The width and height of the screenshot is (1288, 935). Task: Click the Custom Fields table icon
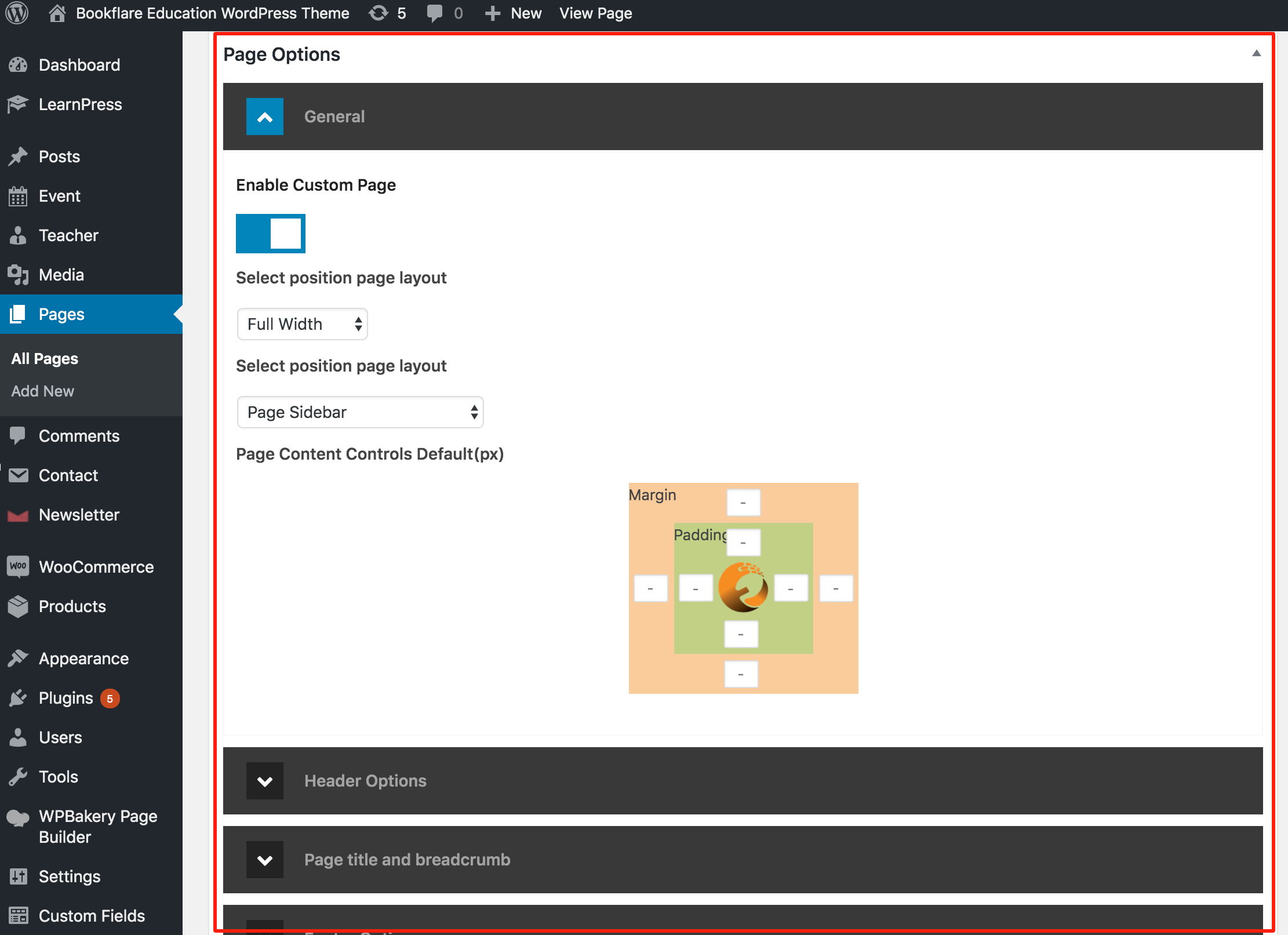18,916
